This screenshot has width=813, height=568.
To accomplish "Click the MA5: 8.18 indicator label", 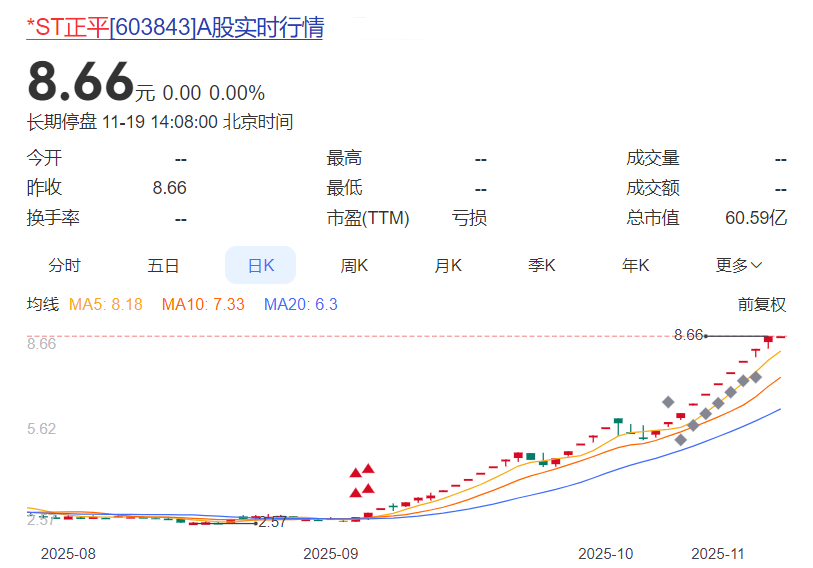I will [x=106, y=304].
